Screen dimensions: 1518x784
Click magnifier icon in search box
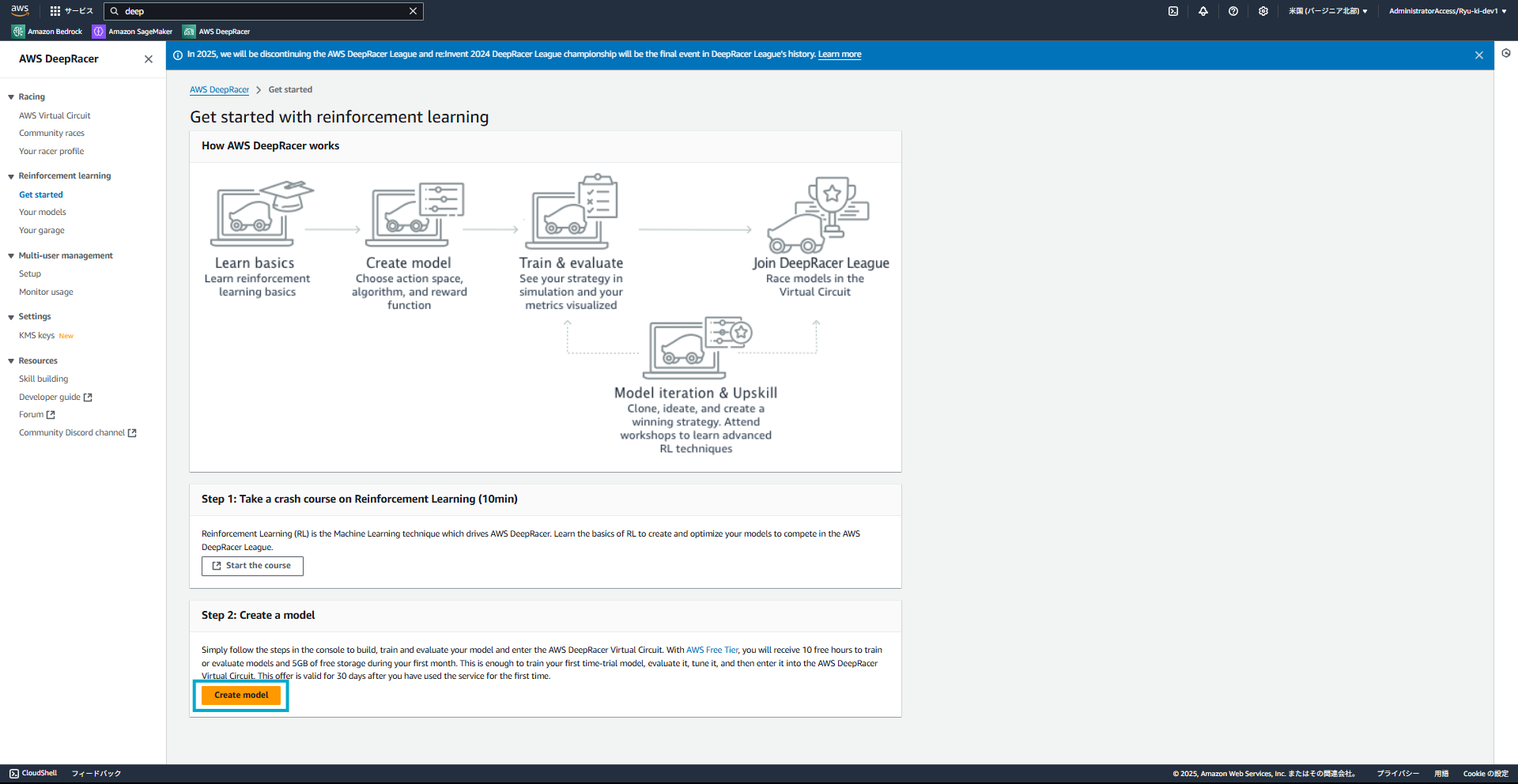(115, 11)
